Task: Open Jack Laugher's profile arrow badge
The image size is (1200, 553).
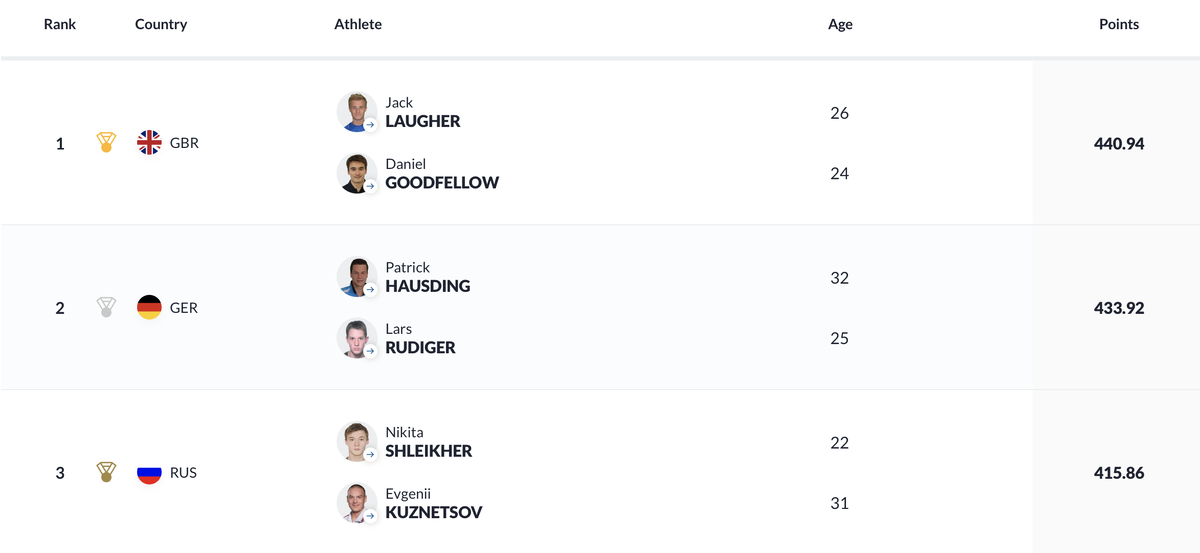Action: [x=369, y=125]
